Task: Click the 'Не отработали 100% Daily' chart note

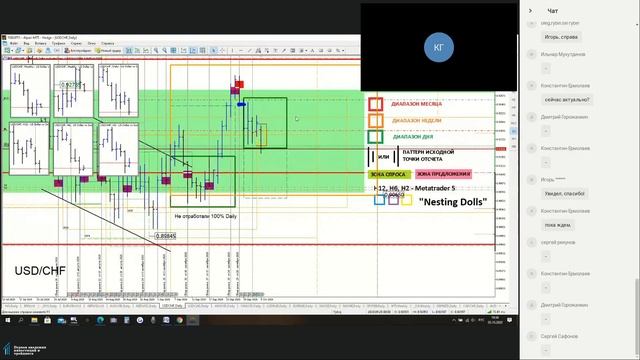Action: [205, 216]
